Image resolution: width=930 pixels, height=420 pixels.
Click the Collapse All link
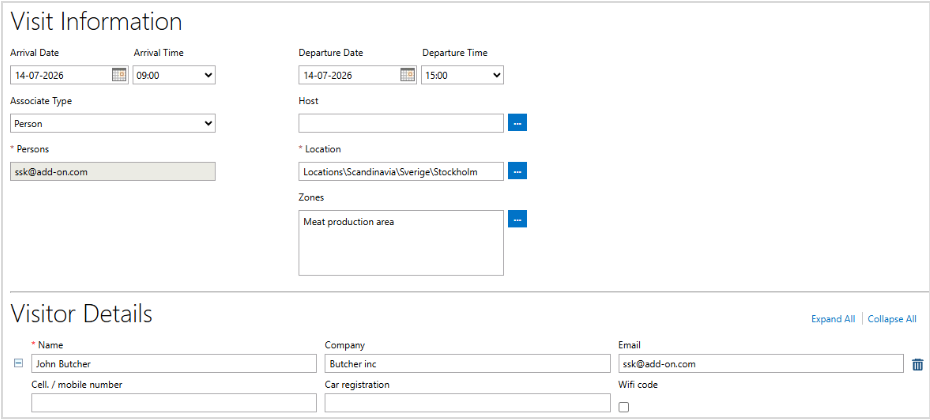(892, 319)
